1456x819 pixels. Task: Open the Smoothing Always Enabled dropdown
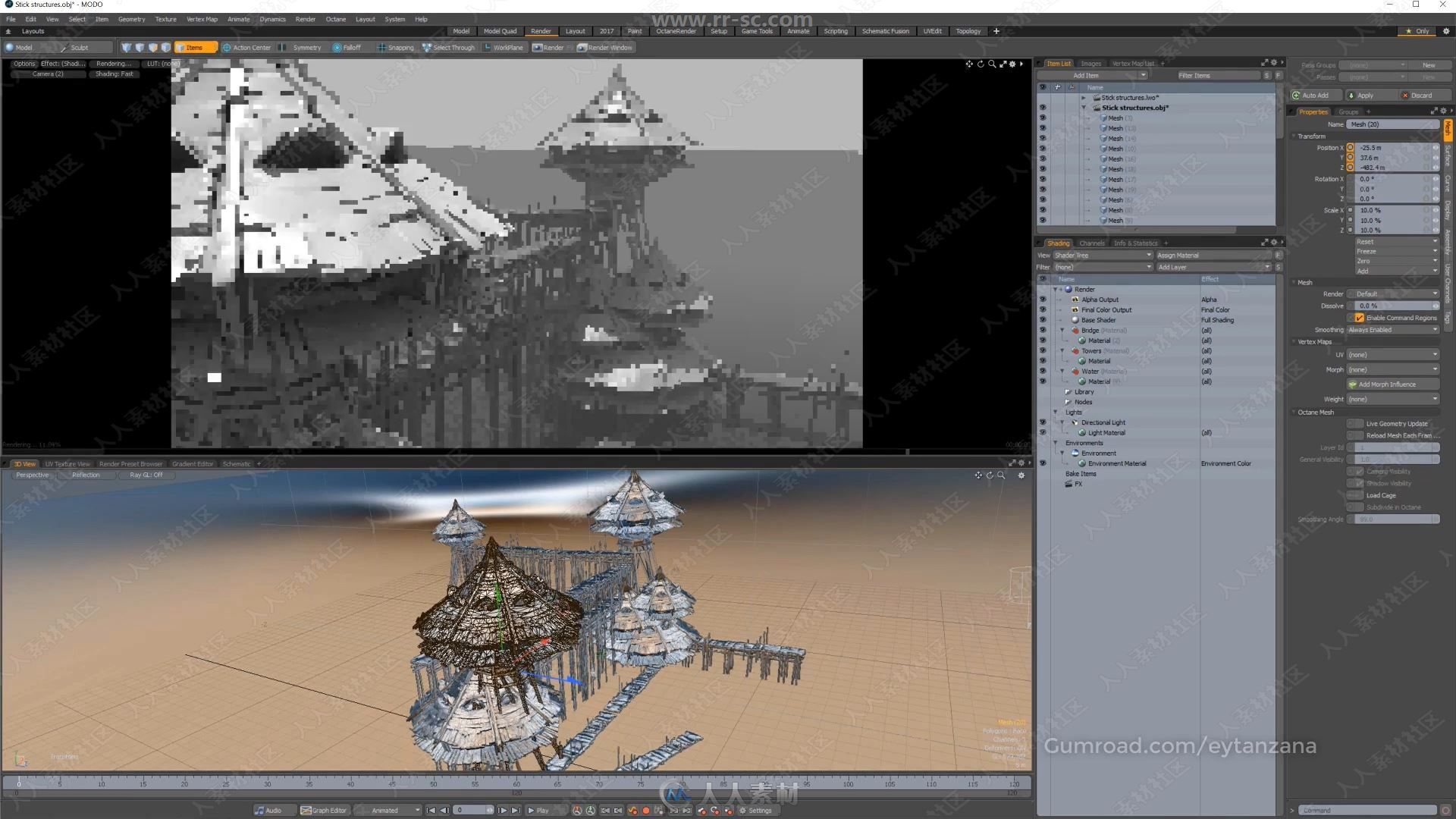pyautogui.click(x=1392, y=330)
